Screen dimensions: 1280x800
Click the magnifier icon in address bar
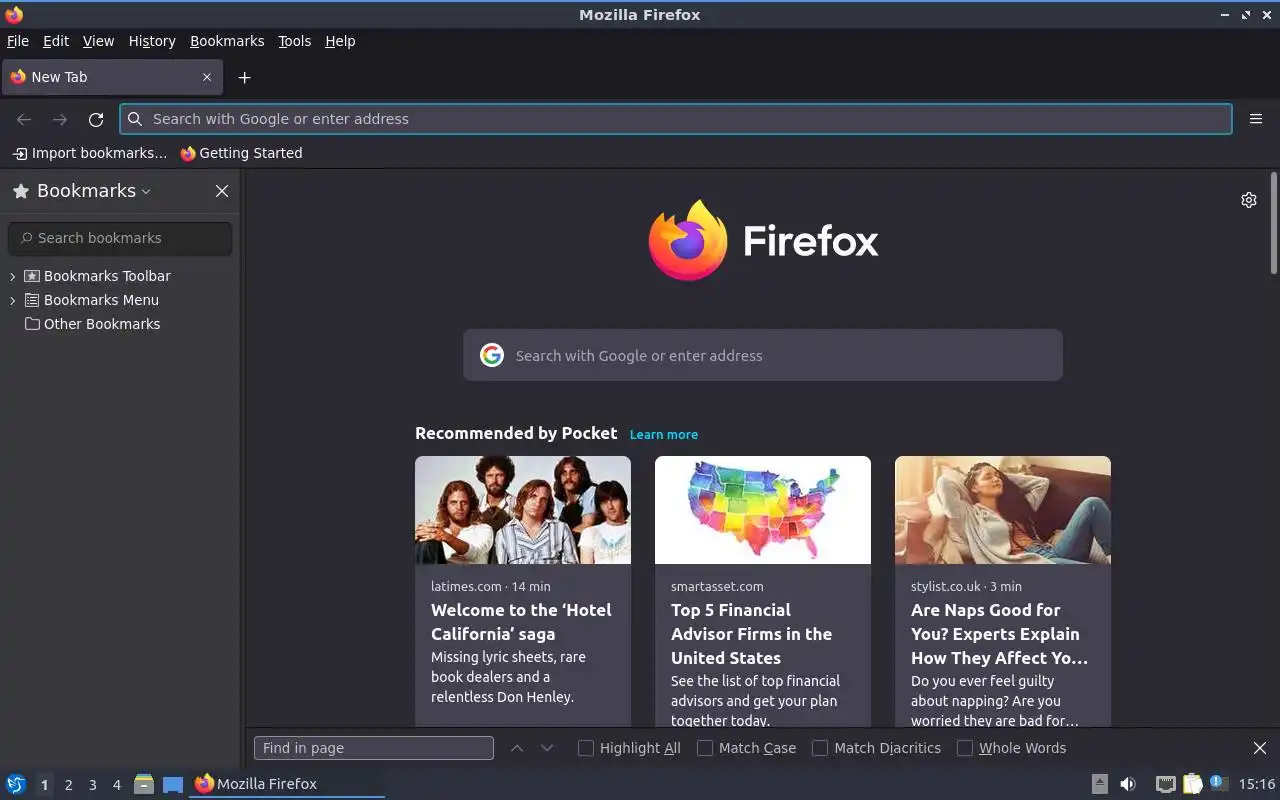click(135, 119)
